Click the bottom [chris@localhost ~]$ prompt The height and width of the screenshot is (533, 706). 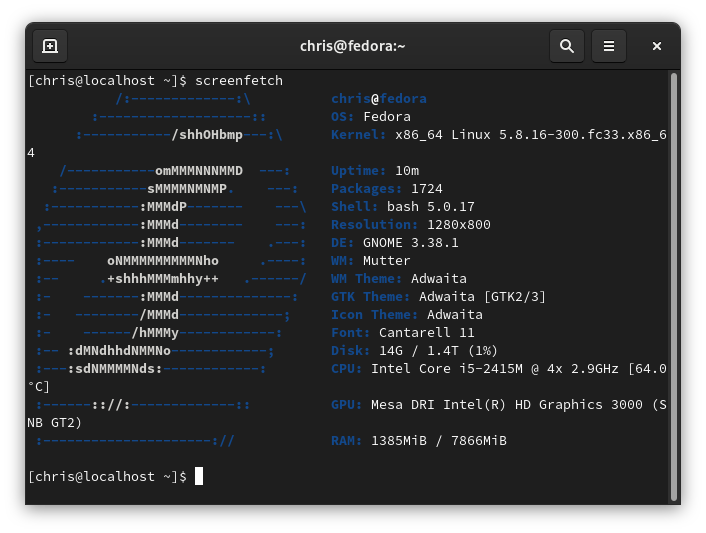pyautogui.click(x=107, y=477)
